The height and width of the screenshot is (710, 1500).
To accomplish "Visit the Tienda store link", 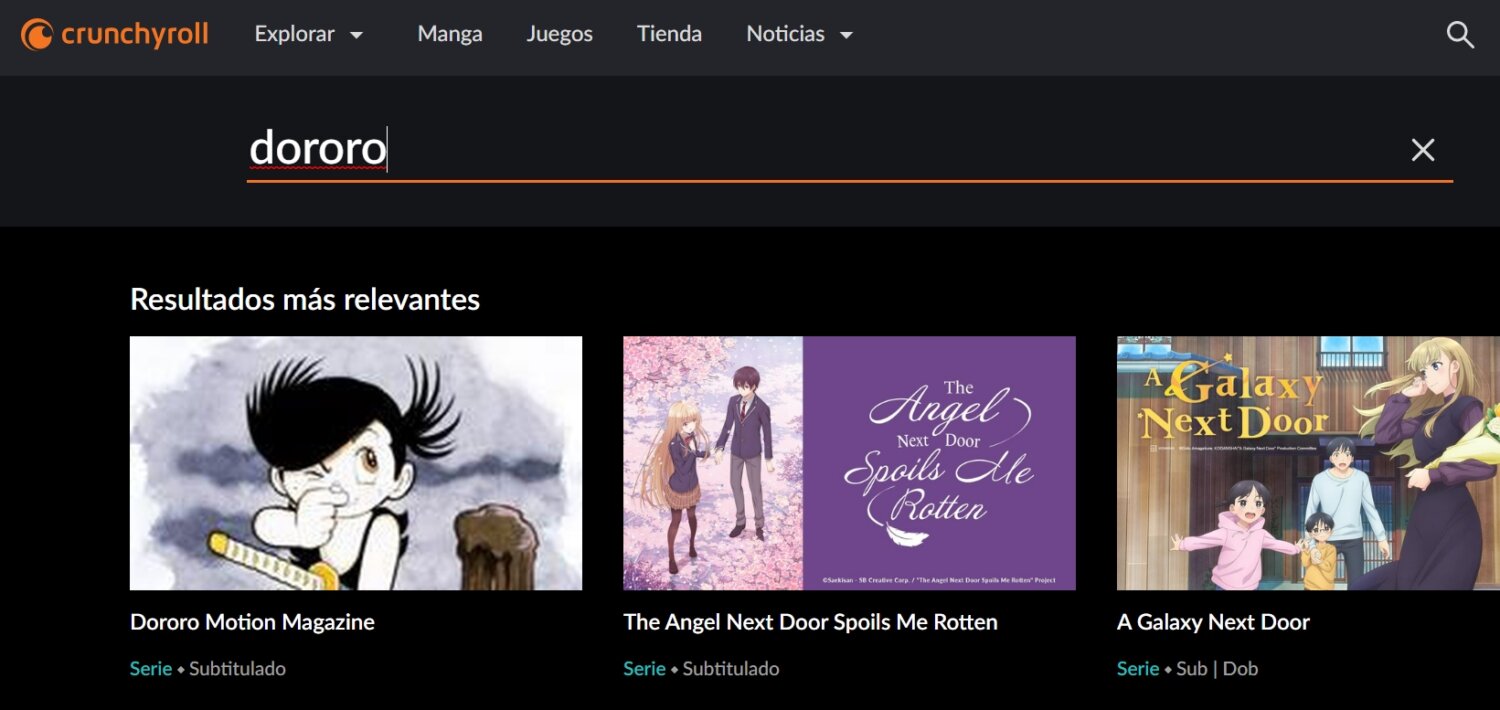I will coord(669,34).
